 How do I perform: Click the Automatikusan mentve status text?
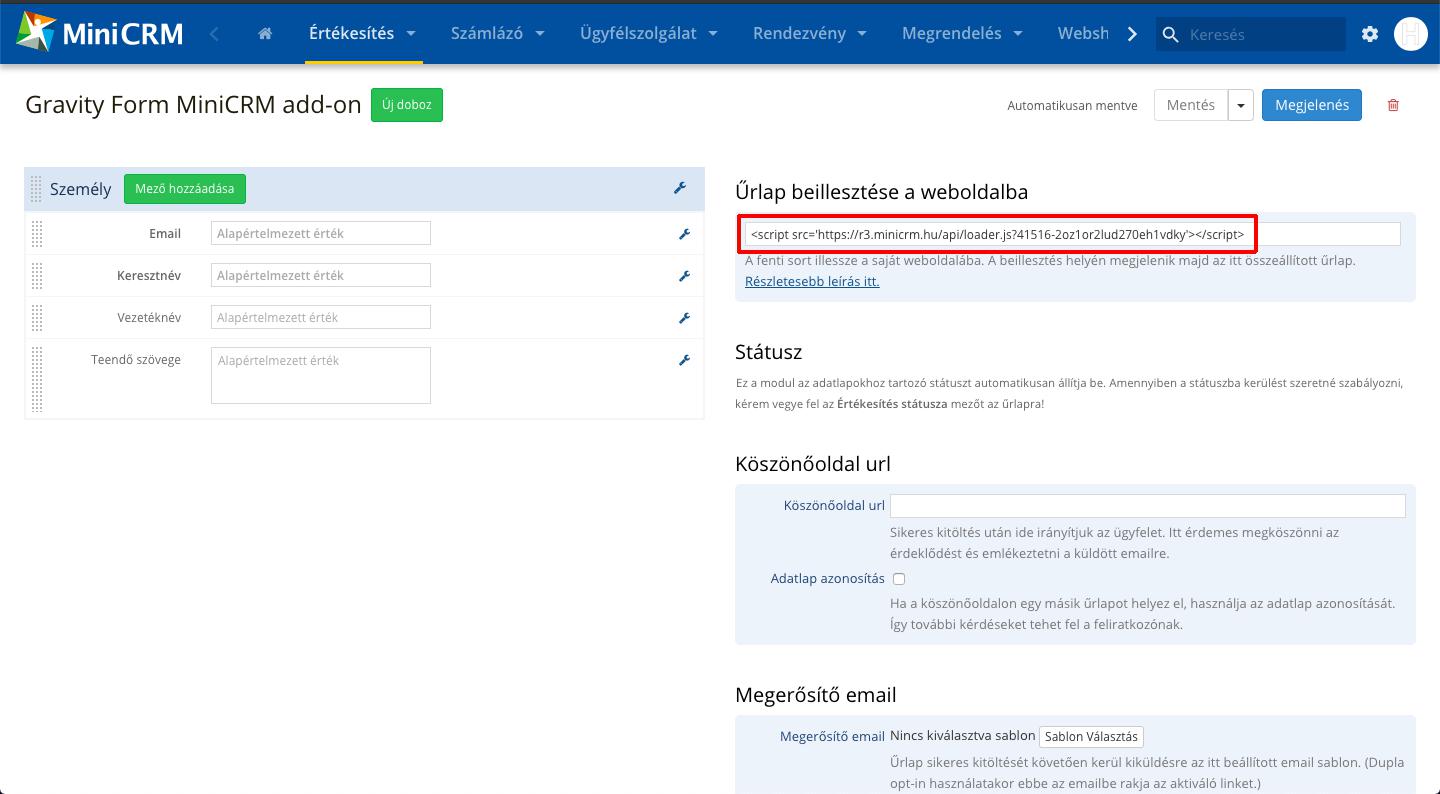point(1072,105)
